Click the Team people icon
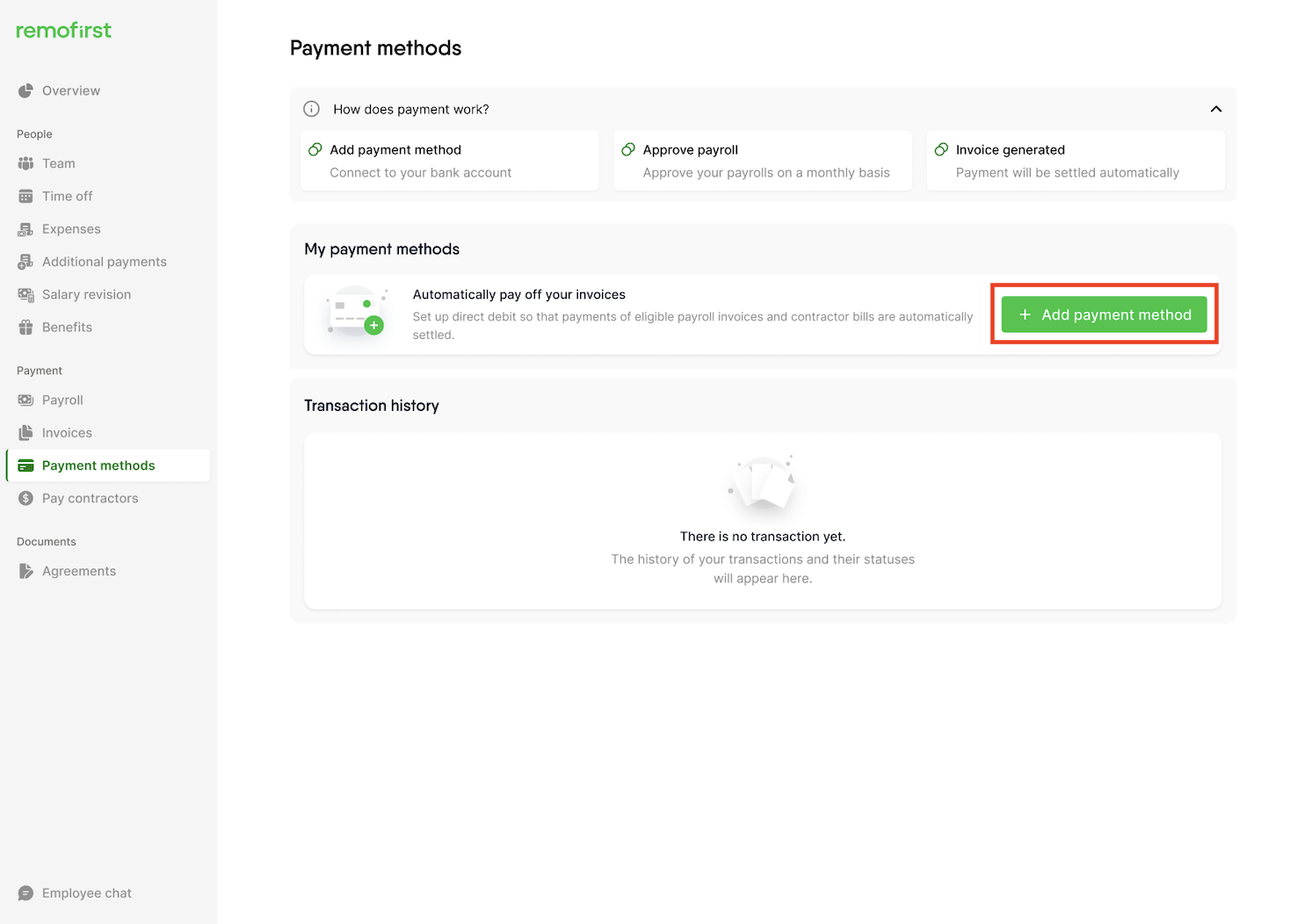The image size is (1304, 924). click(25, 163)
